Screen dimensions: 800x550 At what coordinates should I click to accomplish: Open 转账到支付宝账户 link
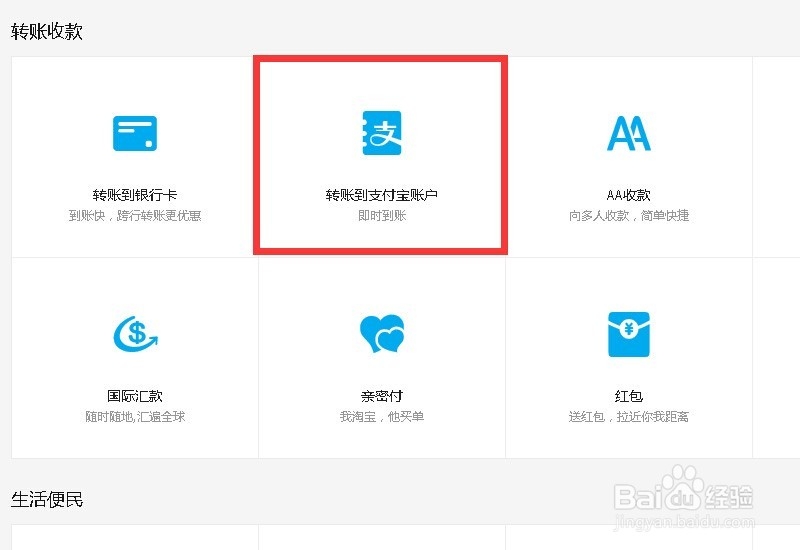click(x=382, y=195)
